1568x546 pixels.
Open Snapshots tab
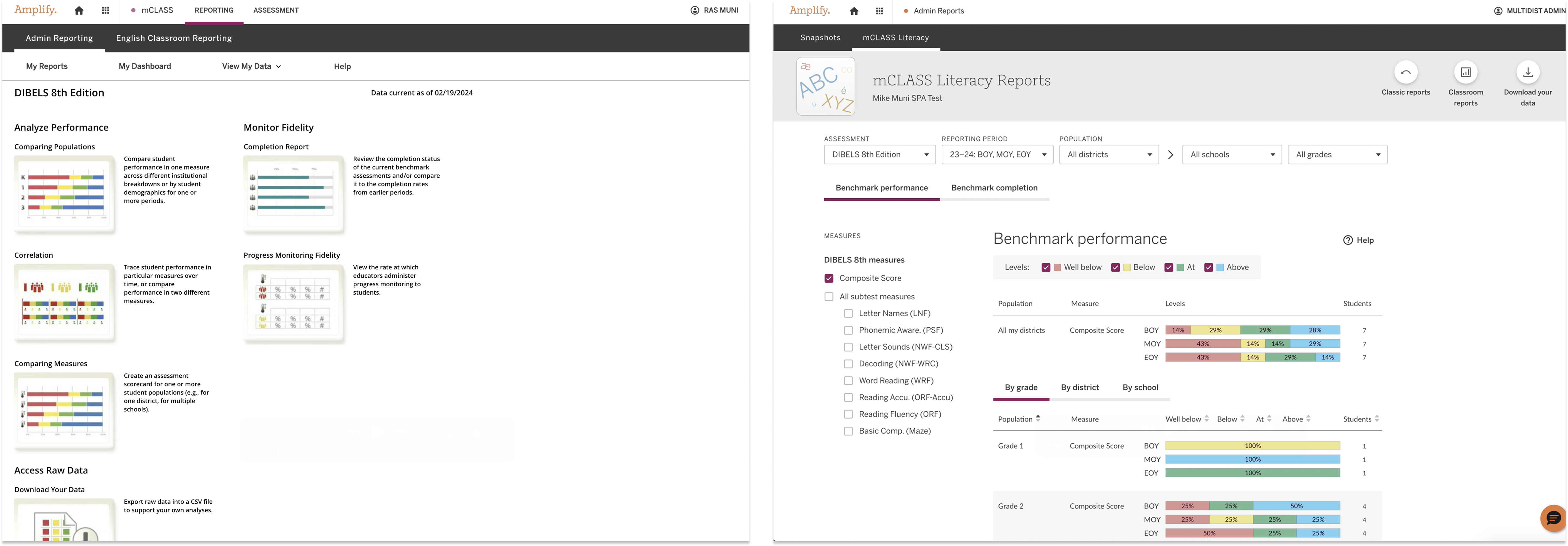point(820,38)
